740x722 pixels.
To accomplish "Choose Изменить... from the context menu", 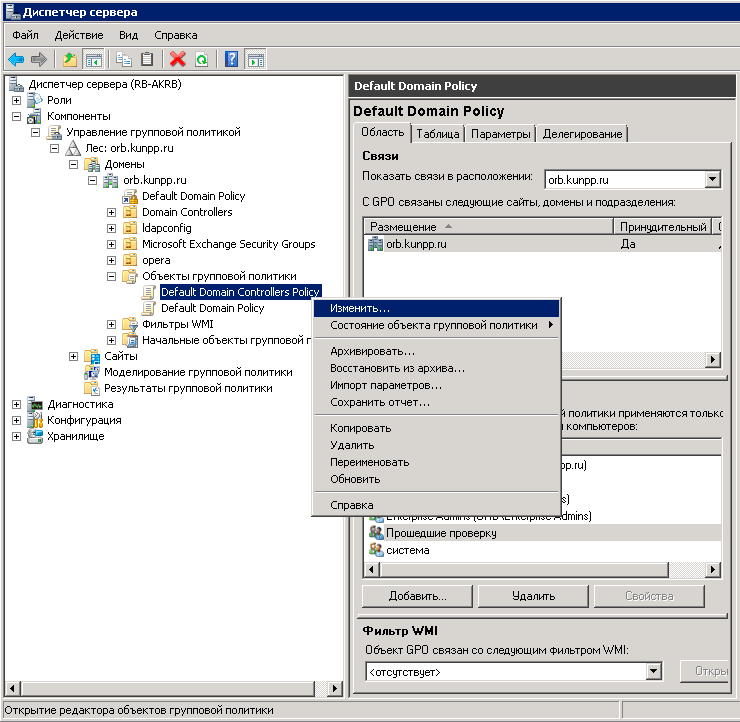I will tap(360, 308).
